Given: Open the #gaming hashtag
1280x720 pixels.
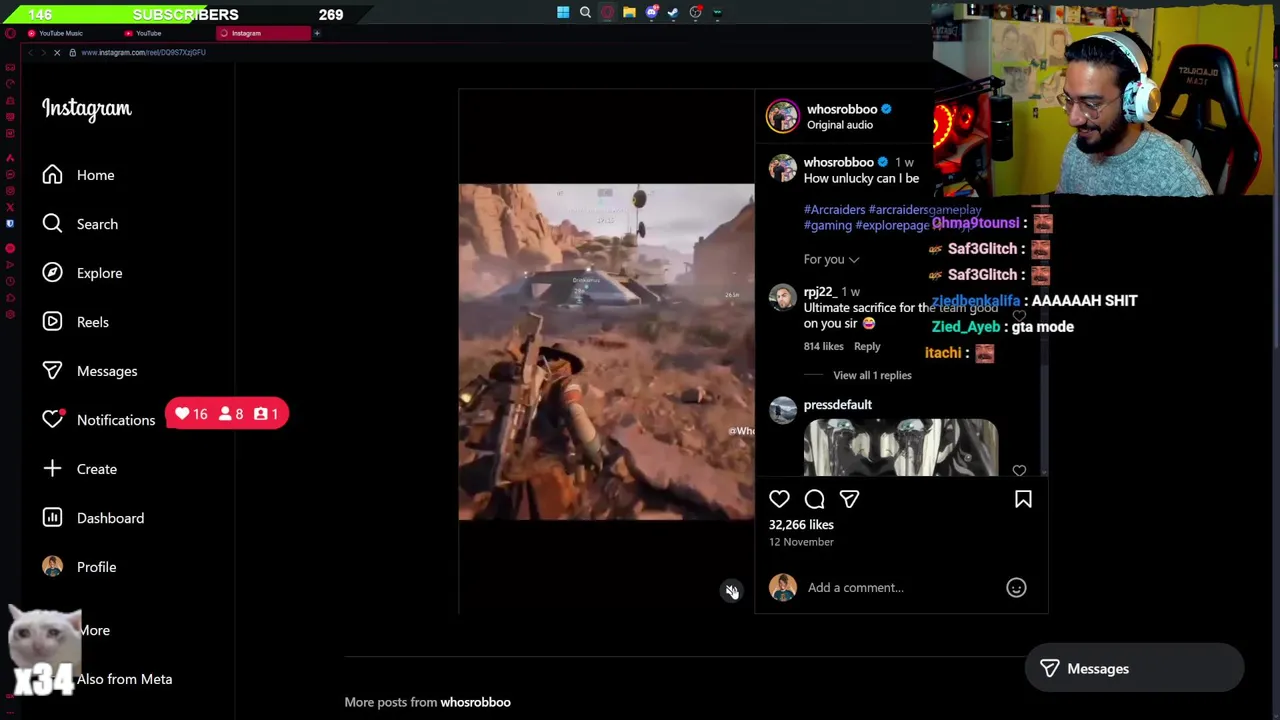Looking at the screenshot, I should [828, 226].
